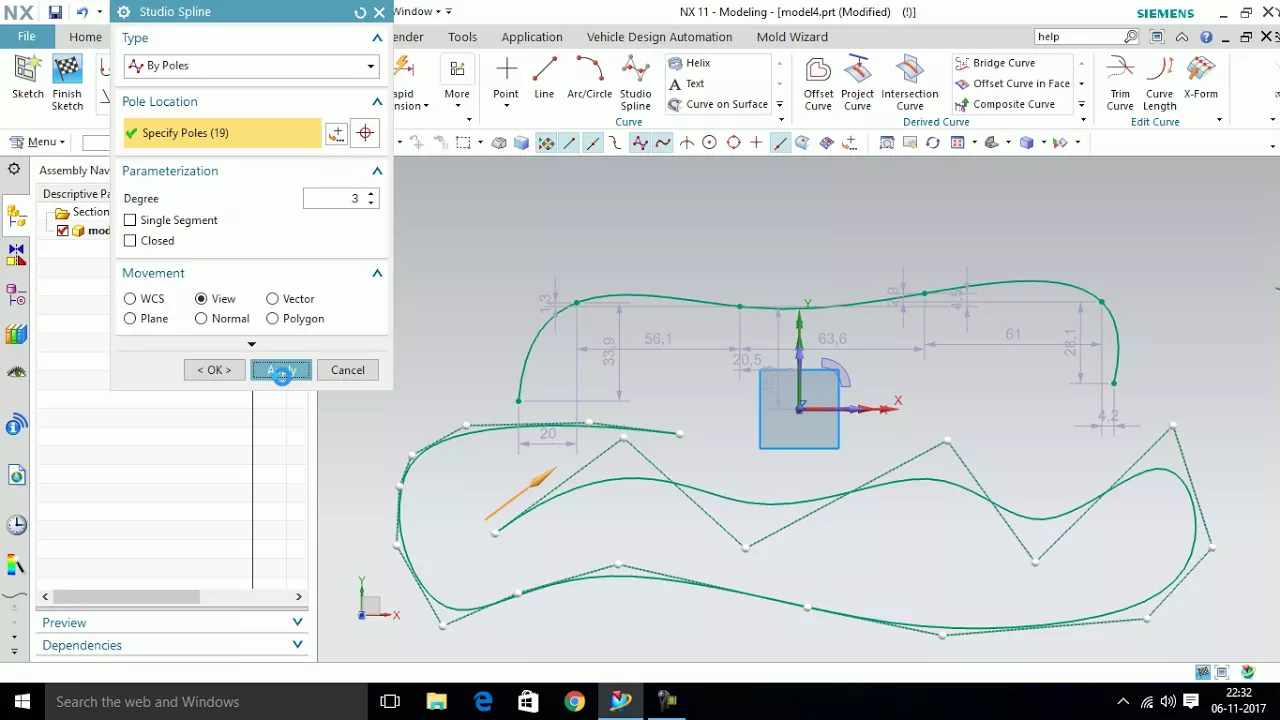This screenshot has height=720, width=1280.
Task: Open the Vehicle Design Automation tab
Action: [659, 37]
